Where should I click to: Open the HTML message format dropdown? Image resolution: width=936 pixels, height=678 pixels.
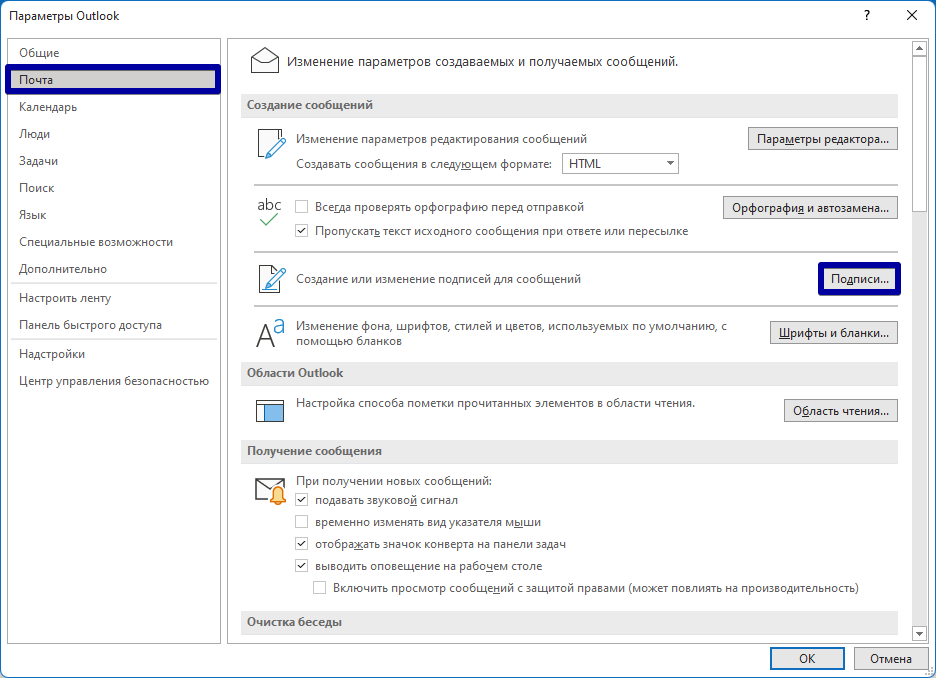(620, 164)
